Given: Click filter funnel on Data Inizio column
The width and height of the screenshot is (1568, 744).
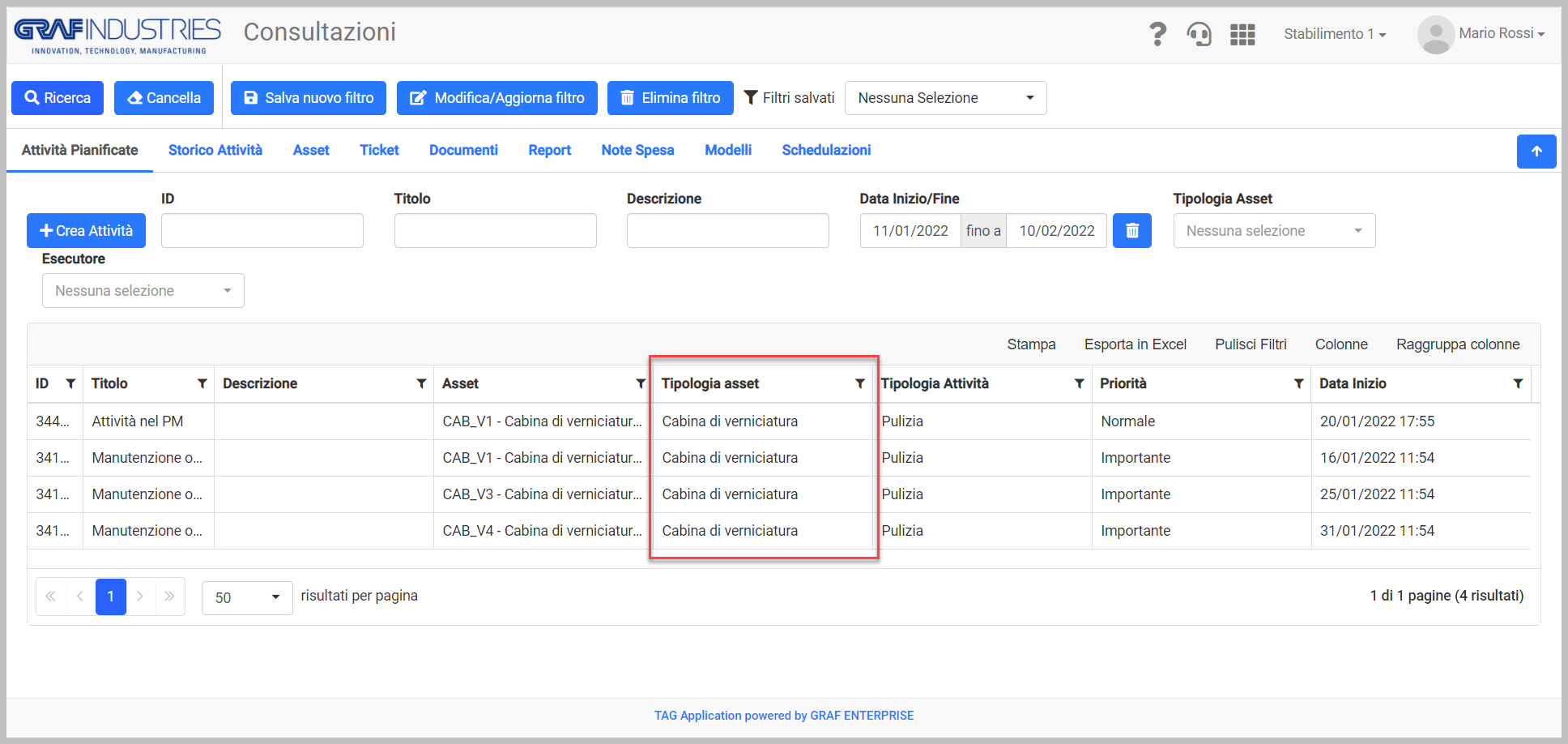Looking at the screenshot, I should (1519, 383).
